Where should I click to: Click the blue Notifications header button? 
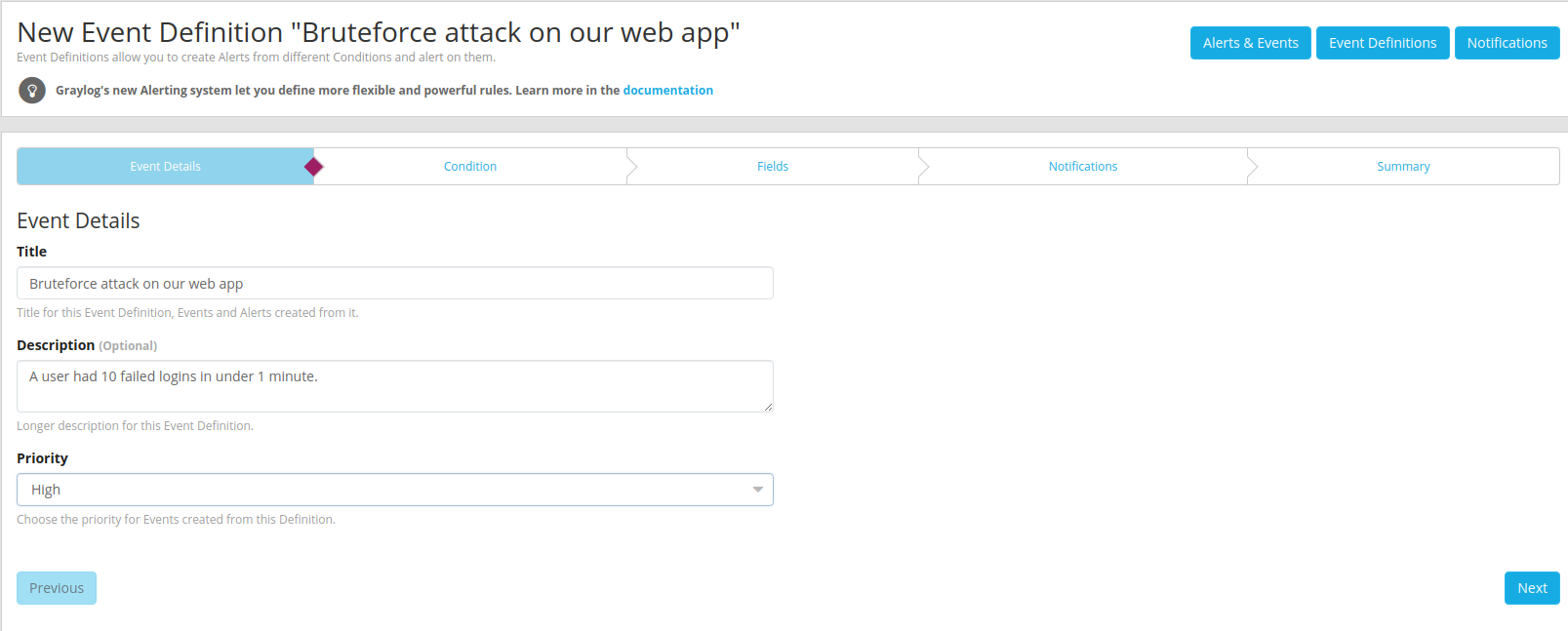(x=1507, y=43)
